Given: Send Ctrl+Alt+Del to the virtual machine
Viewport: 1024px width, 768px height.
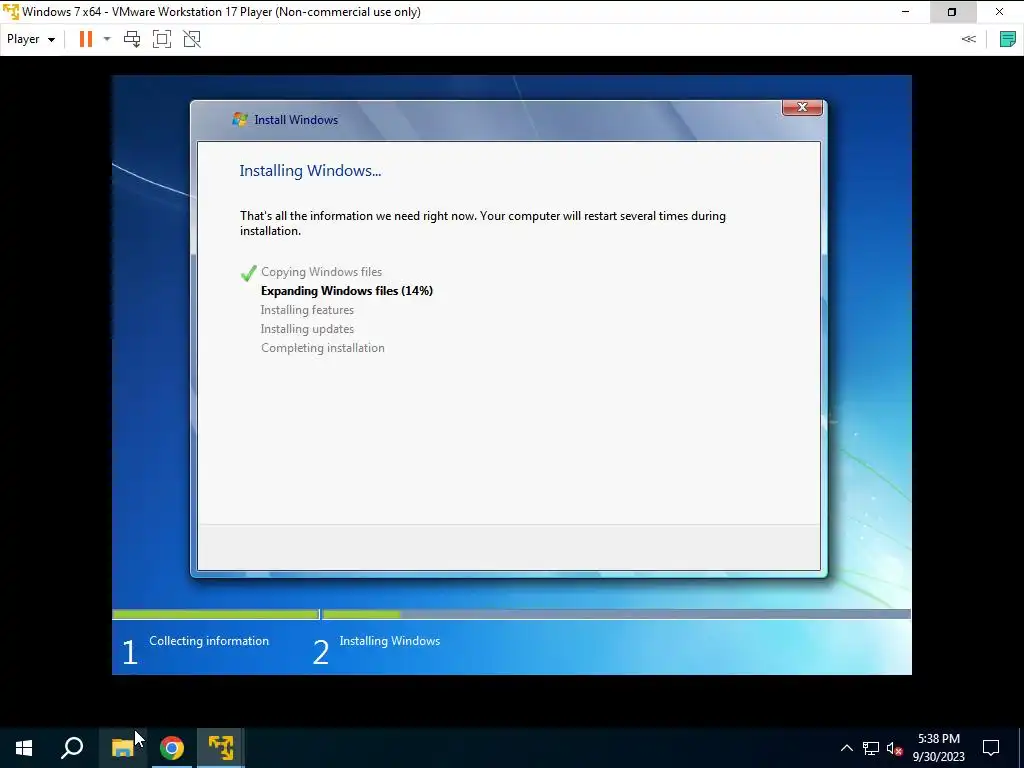Looking at the screenshot, I should click(x=132, y=39).
